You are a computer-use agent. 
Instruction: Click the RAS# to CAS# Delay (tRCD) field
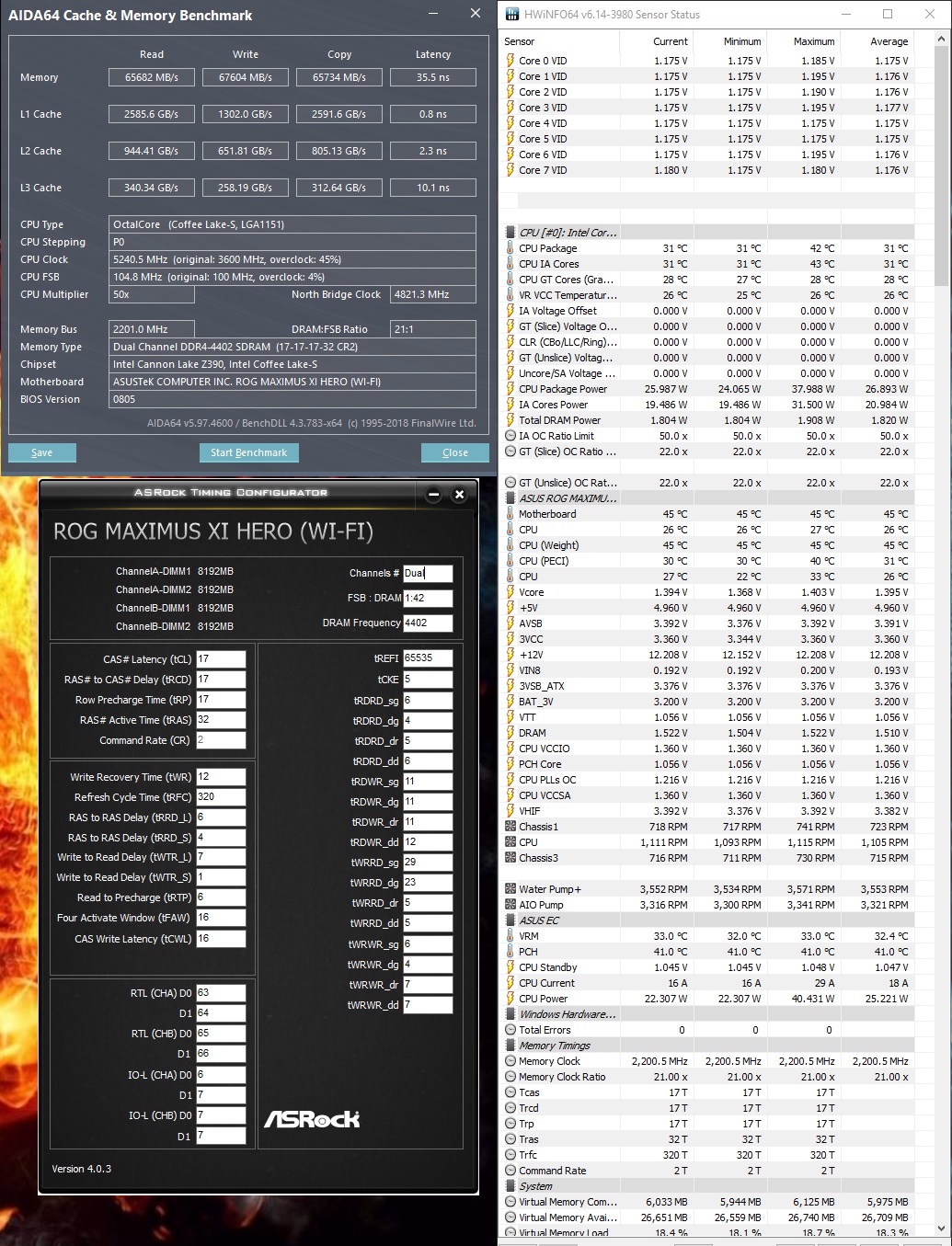pyautogui.click(x=221, y=680)
